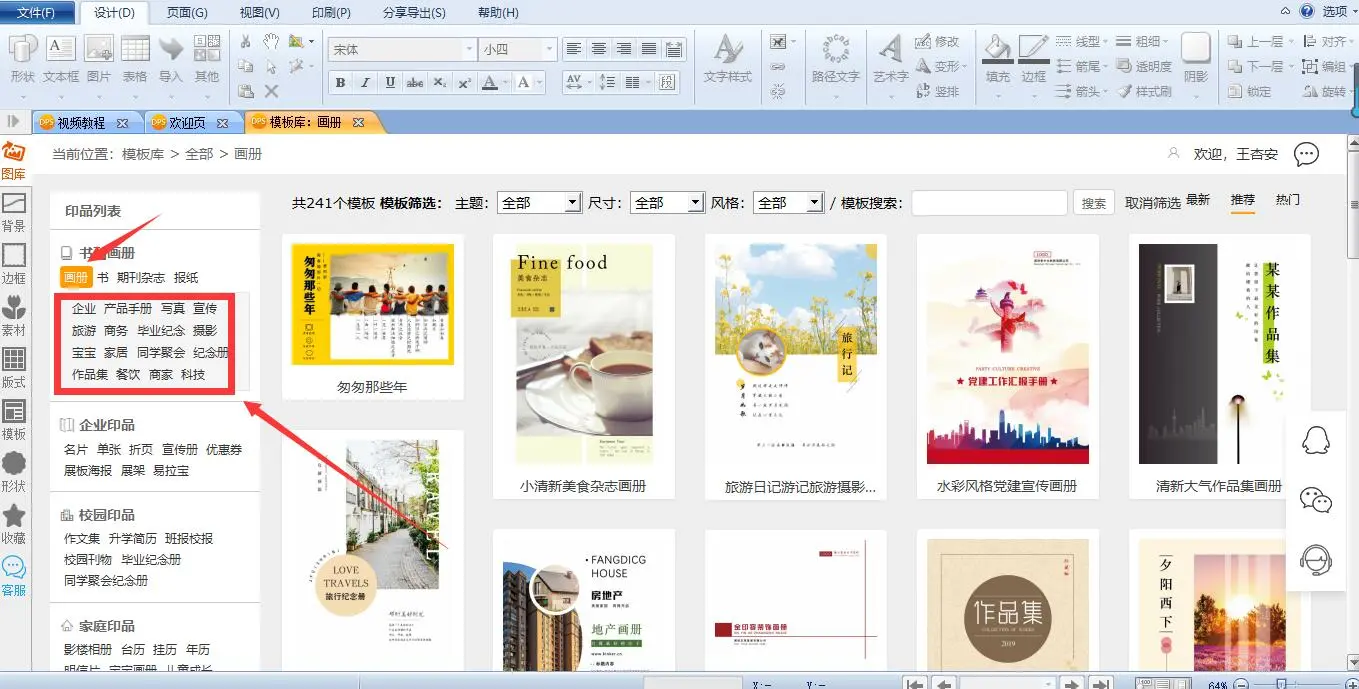Expand the 主题 filter dropdown
Viewport: 1359px width, 689px height.
coord(573,203)
